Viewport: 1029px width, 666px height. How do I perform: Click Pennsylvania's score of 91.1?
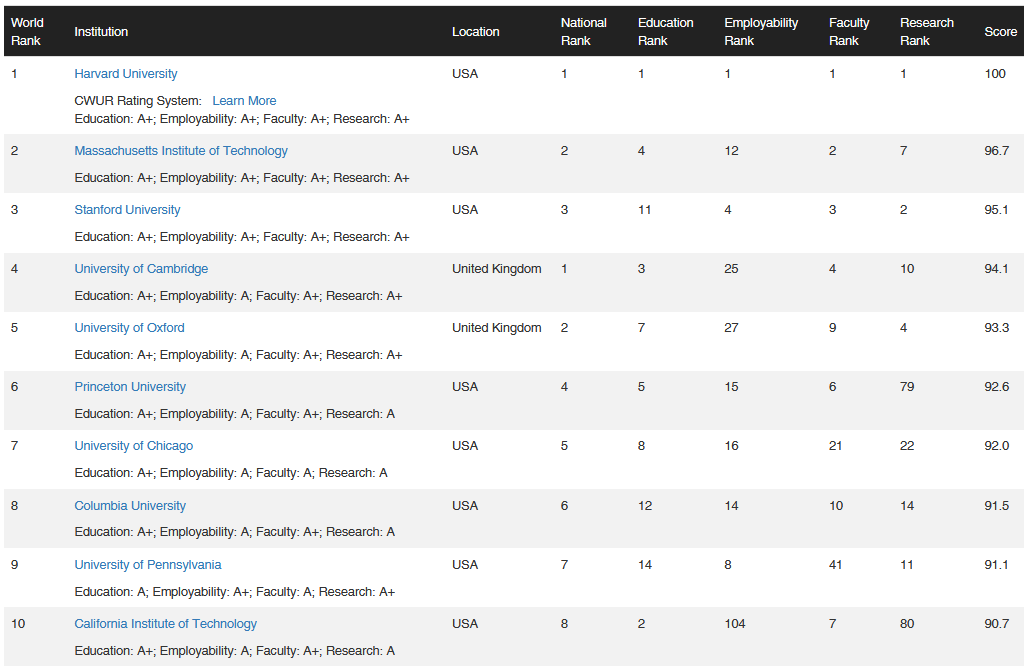coord(996,564)
